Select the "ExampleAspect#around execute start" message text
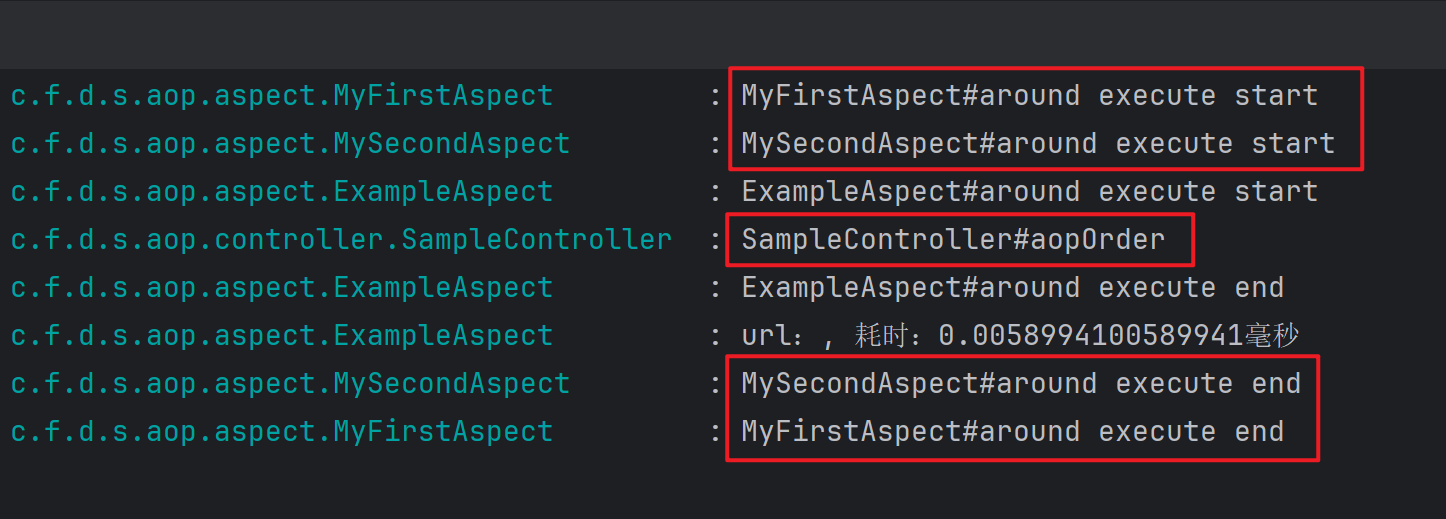 click(x=1029, y=192)
